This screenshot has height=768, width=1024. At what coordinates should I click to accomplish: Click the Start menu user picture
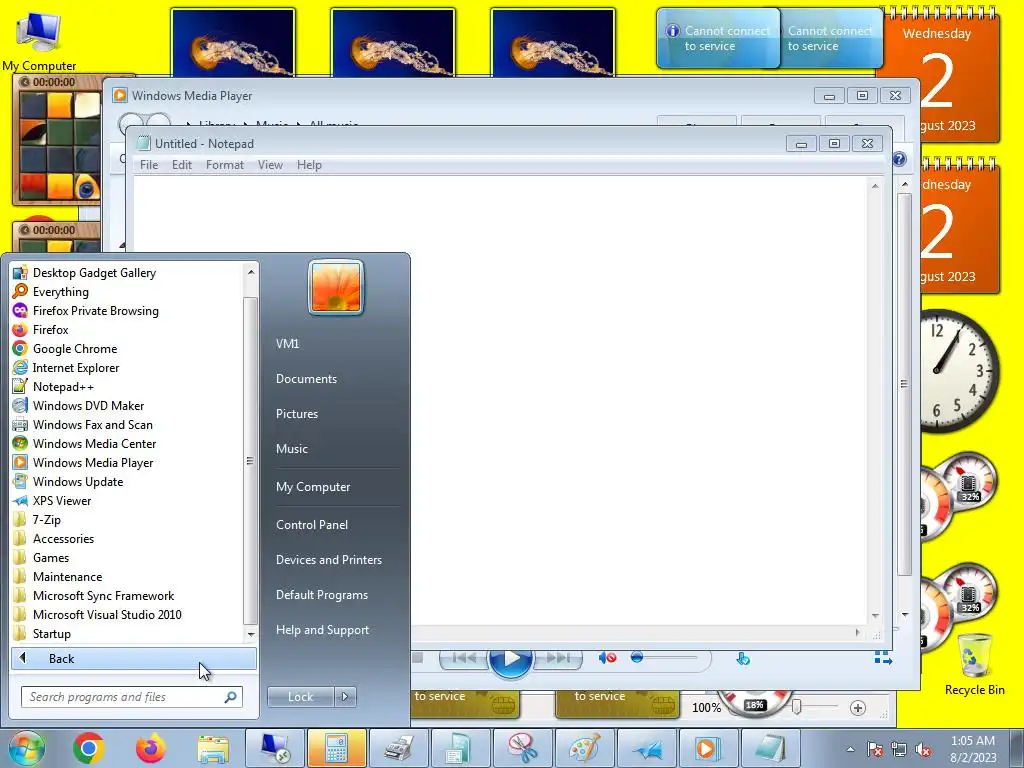click(336, 287)
